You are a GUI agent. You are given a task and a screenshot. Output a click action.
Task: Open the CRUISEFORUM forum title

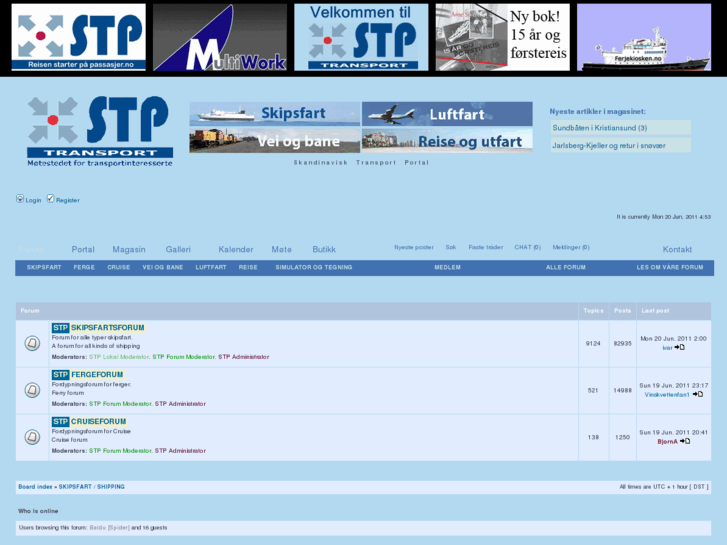click(x=98, y=421)
